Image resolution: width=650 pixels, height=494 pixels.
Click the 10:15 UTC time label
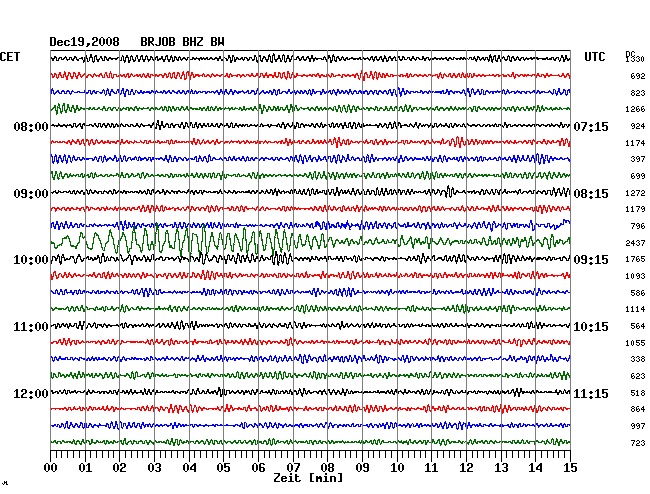591,327
